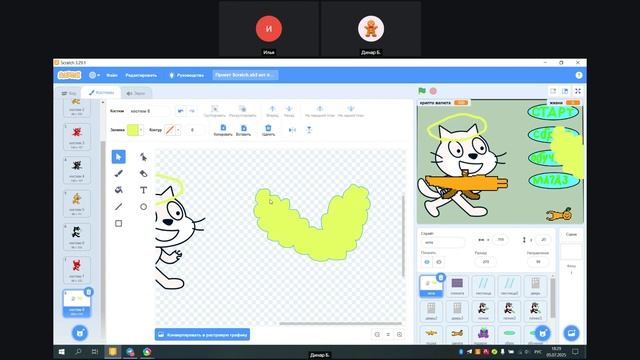Open the outline color dropdown
The height and width of the screenshot is (360, 640).
coord(178,130)
